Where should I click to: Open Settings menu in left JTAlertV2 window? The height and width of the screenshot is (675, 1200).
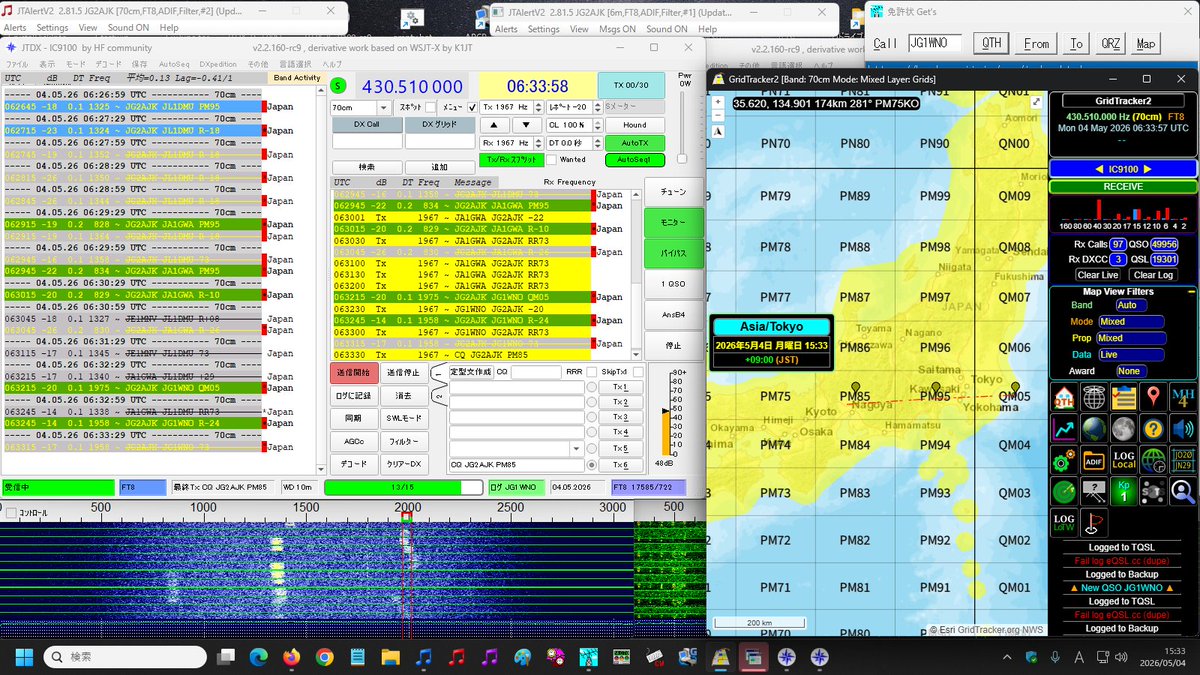coord(53,28)
